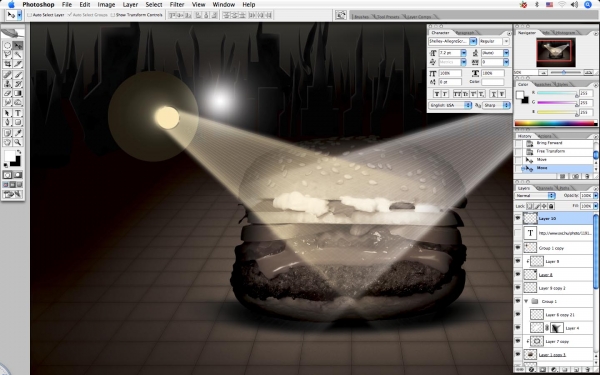Switch to the Actions tab

tap(544, 136)
